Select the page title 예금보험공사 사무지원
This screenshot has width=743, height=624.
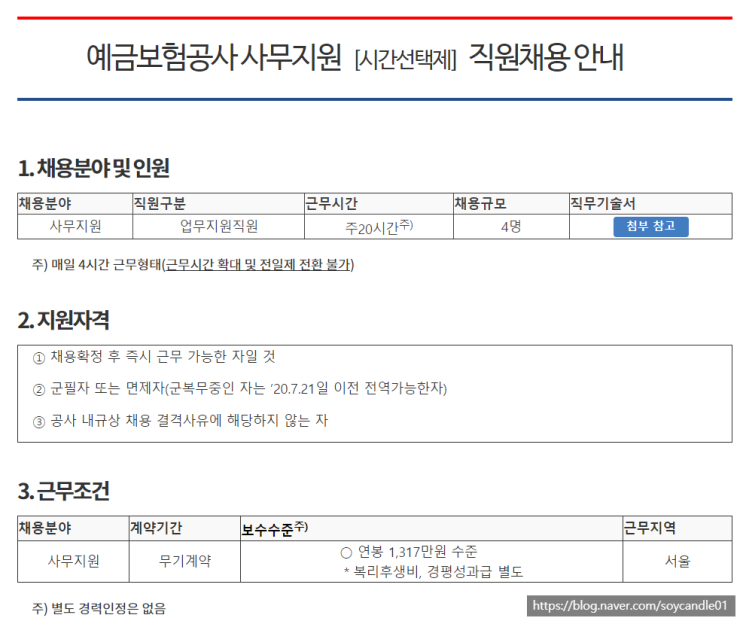(x=213, y=57)
